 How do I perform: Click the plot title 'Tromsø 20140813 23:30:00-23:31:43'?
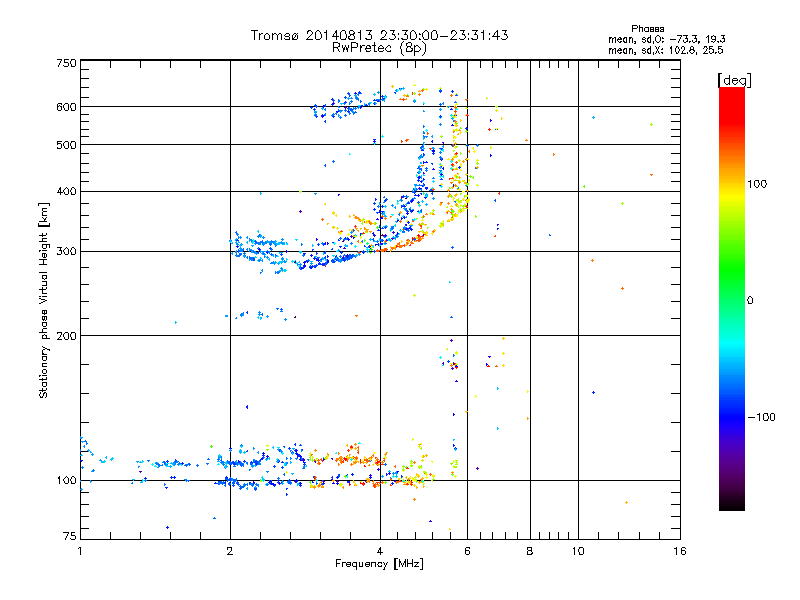379,35
